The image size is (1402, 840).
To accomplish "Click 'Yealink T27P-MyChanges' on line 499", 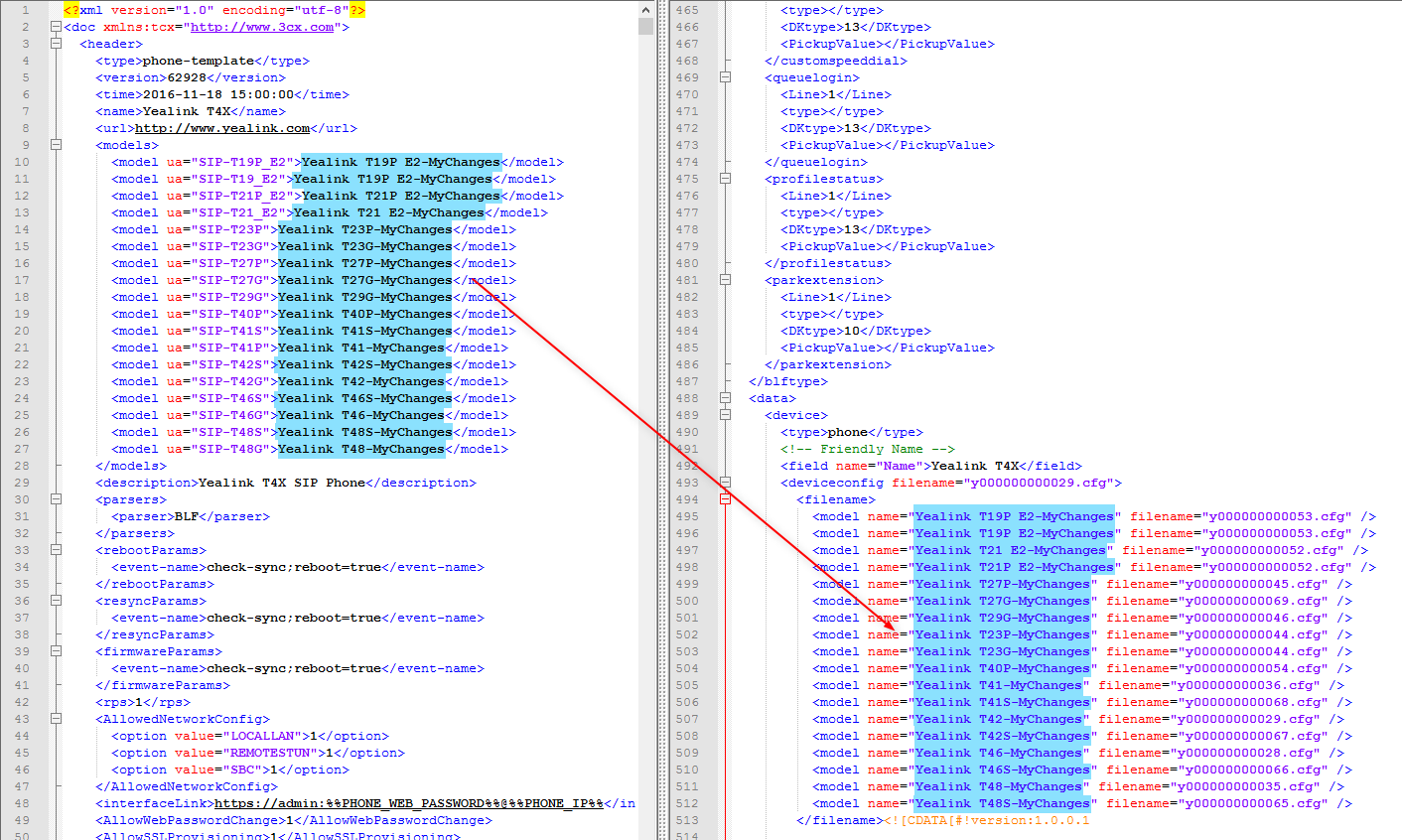I will coord(1003,584).
